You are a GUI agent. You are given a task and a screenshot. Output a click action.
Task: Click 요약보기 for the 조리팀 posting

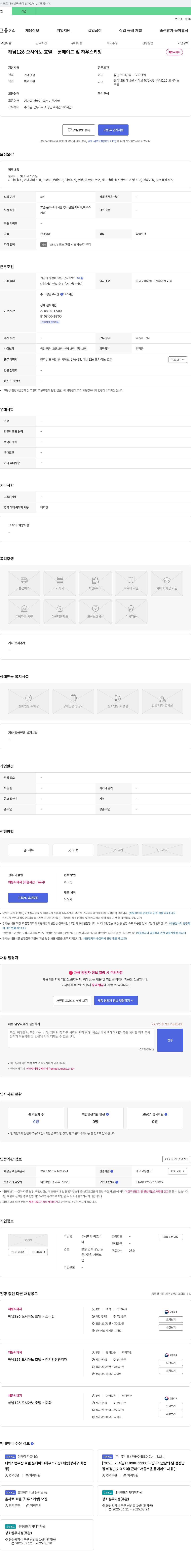(171, 1320)
